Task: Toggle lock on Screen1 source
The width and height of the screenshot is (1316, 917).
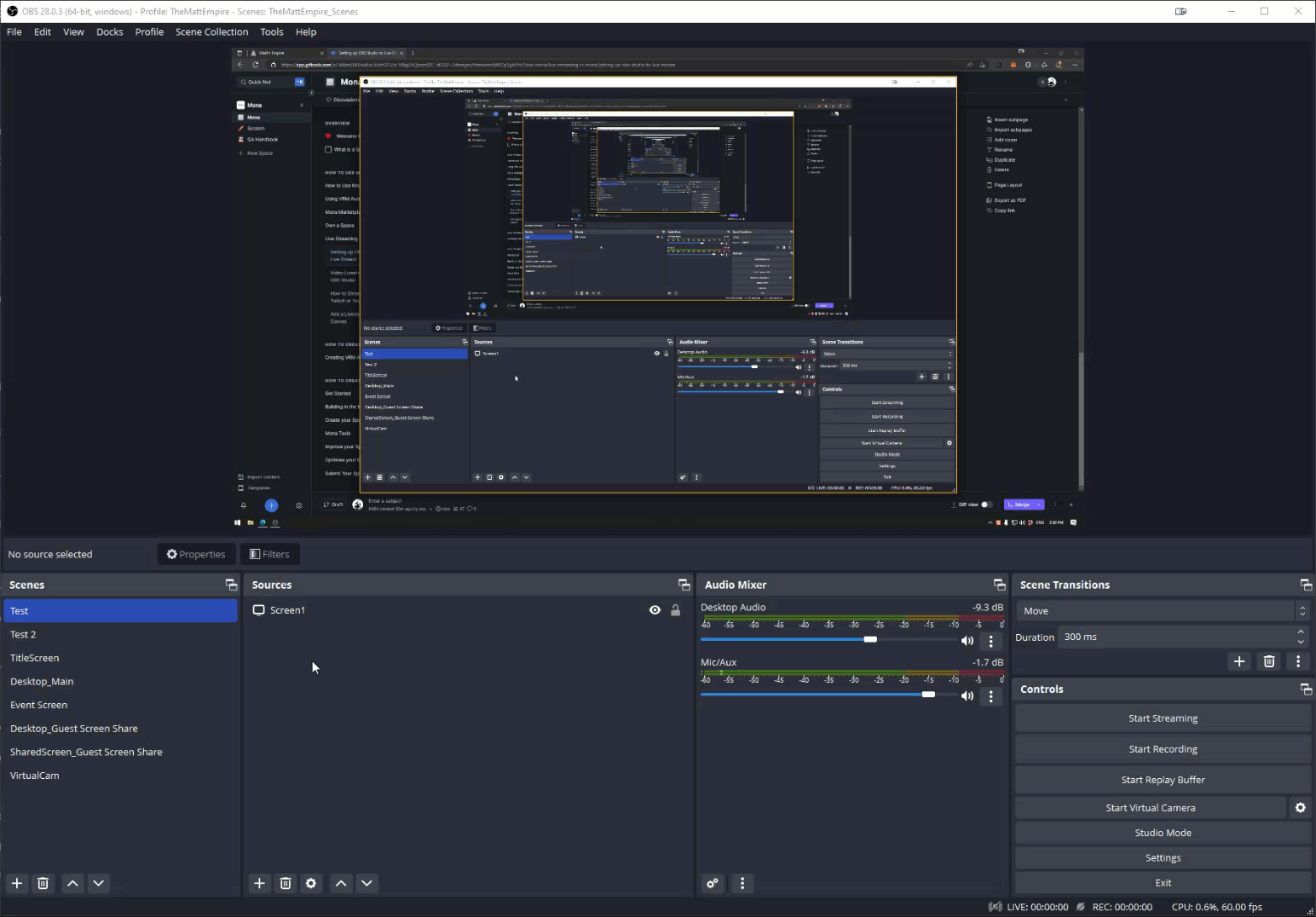Action: (676, 610)
